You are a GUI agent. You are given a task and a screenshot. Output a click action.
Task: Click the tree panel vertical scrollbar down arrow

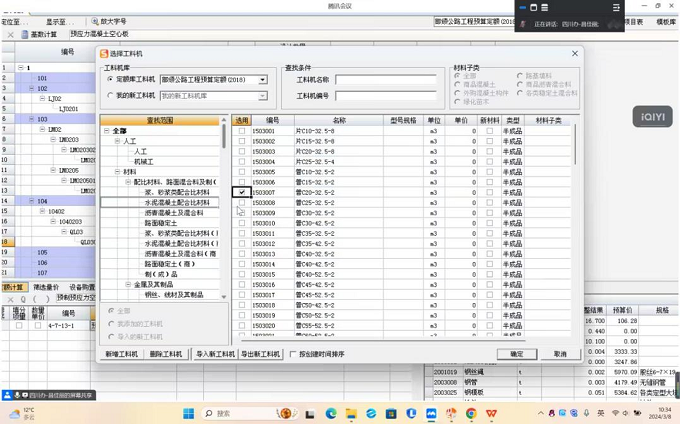224,297
